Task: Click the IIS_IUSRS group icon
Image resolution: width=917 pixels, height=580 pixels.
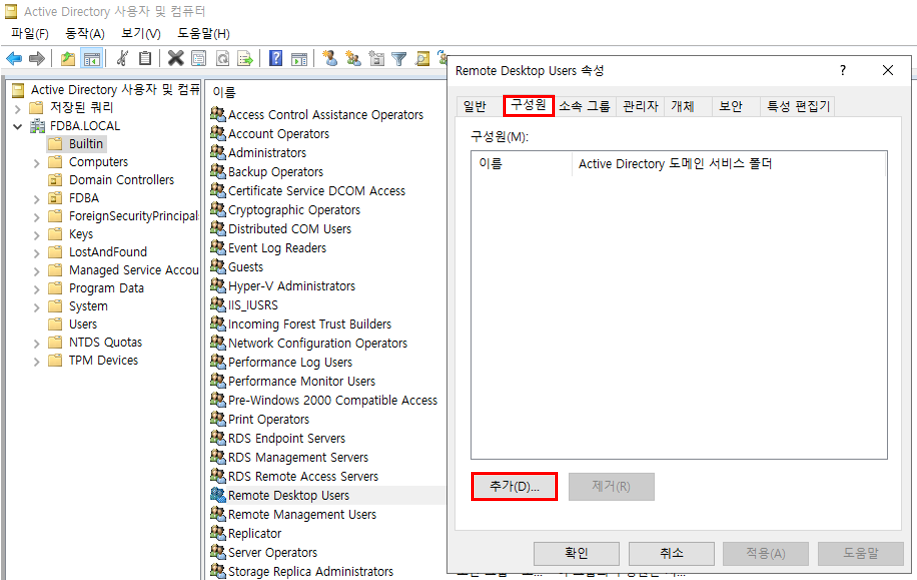Action: pos(218,305)
